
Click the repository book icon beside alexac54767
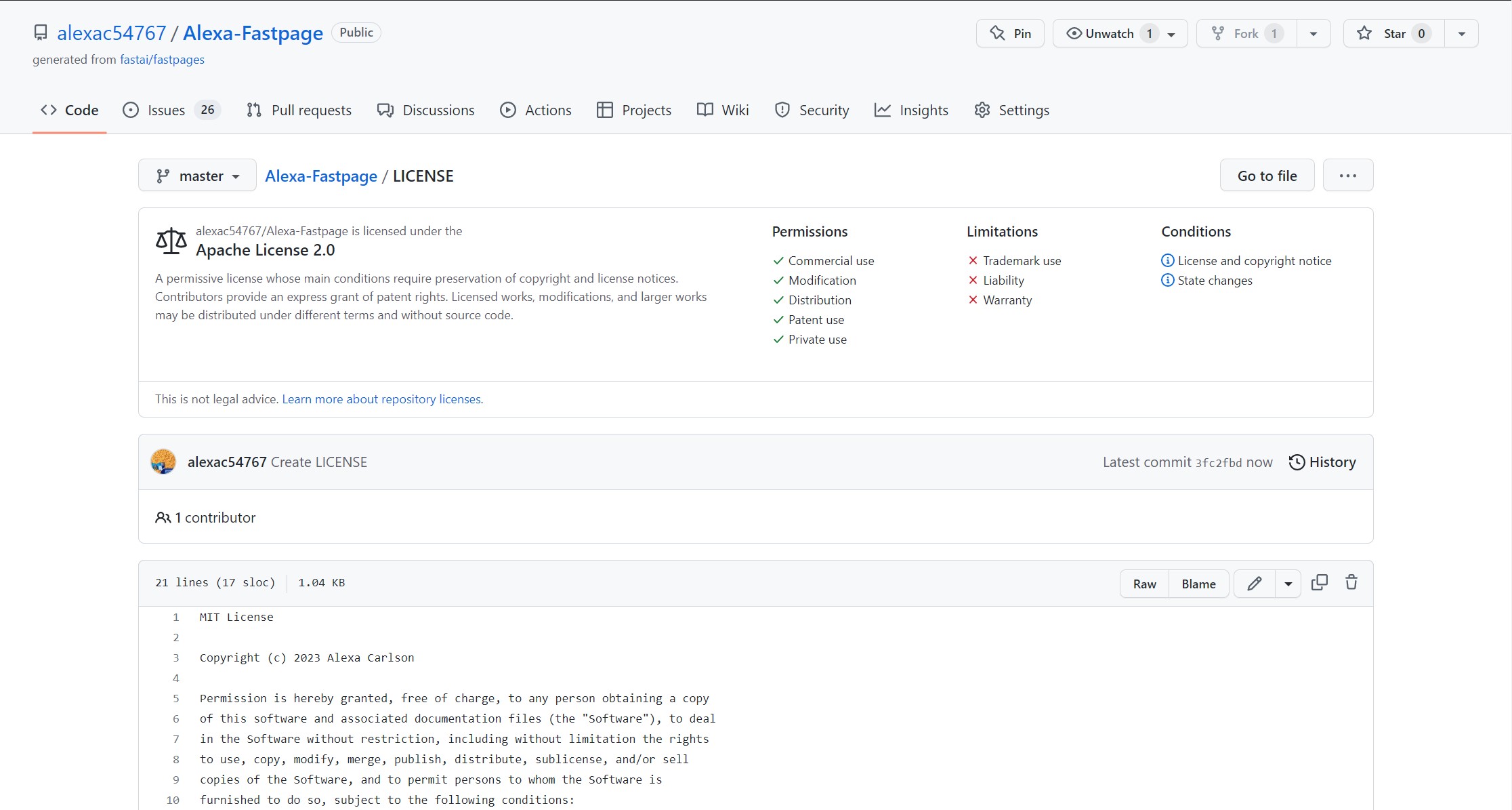coord(41,33)
